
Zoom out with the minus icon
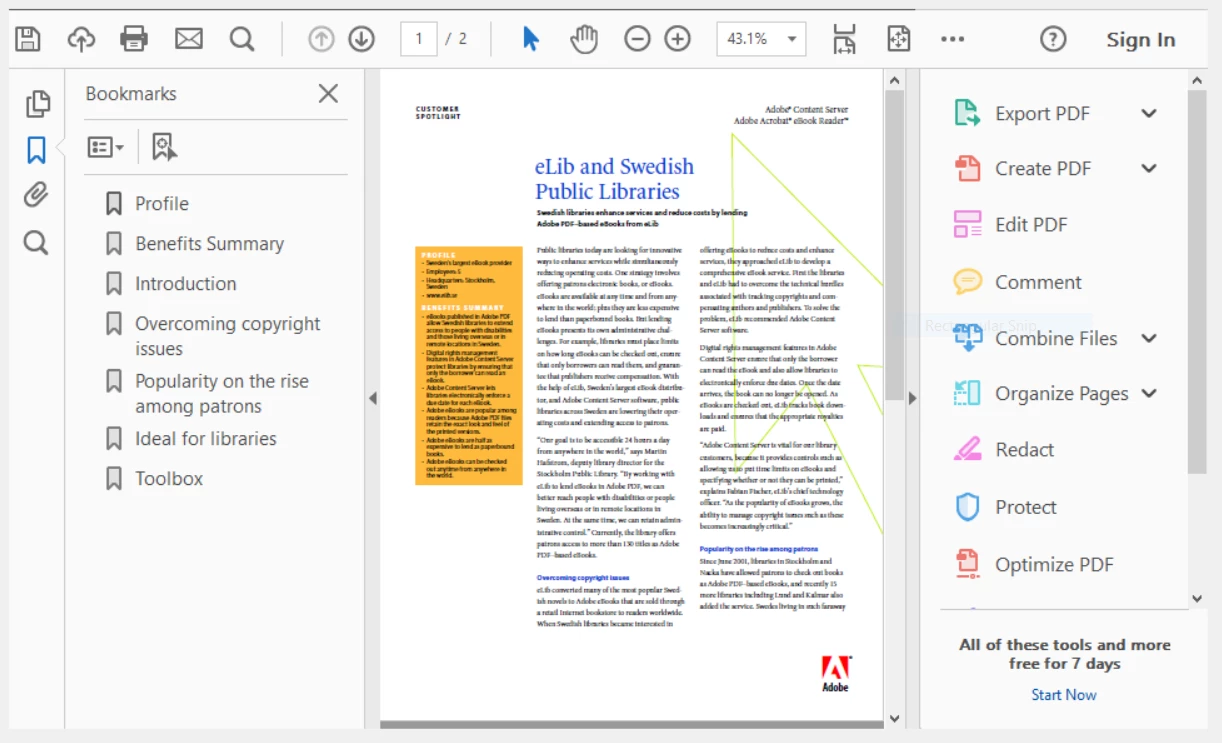pos(637,39)
